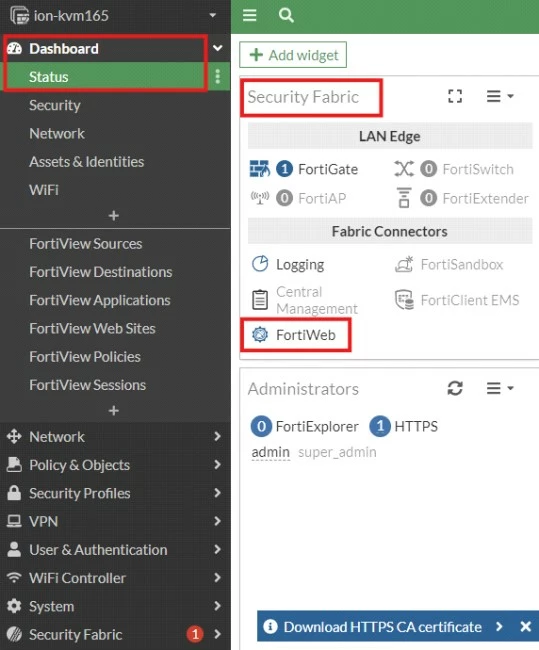Click the FortiGate firewall icon
This screenshot has height=650, width=539.
[260, 169]
